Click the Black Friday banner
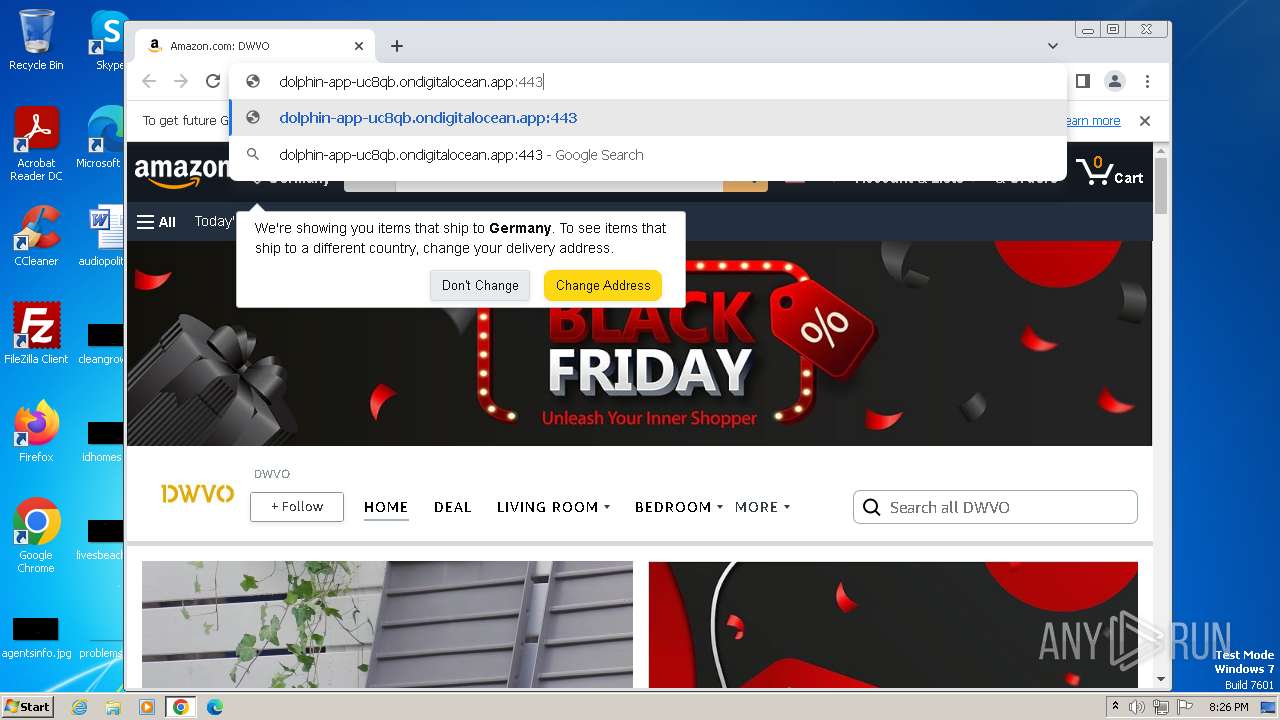This screenshot has height=720, width=1280. pyautogui.click(x=639, y=343)
